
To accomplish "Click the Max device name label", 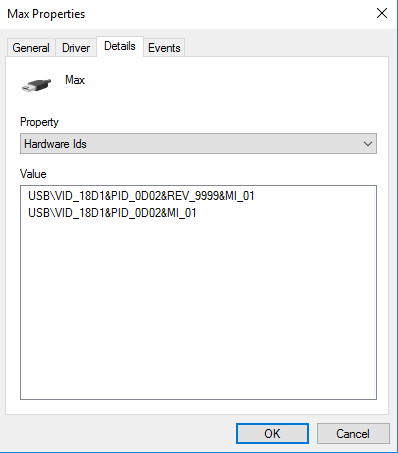I will [x=75, y=80].
